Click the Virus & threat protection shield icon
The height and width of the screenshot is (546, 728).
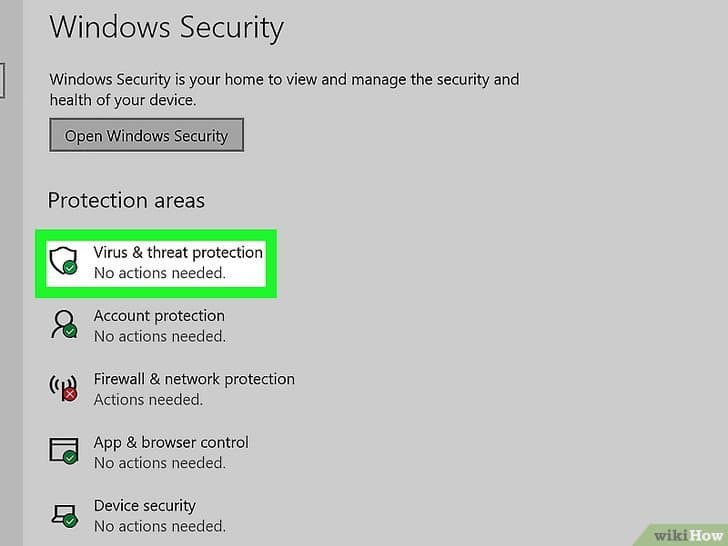click(64, 260)
